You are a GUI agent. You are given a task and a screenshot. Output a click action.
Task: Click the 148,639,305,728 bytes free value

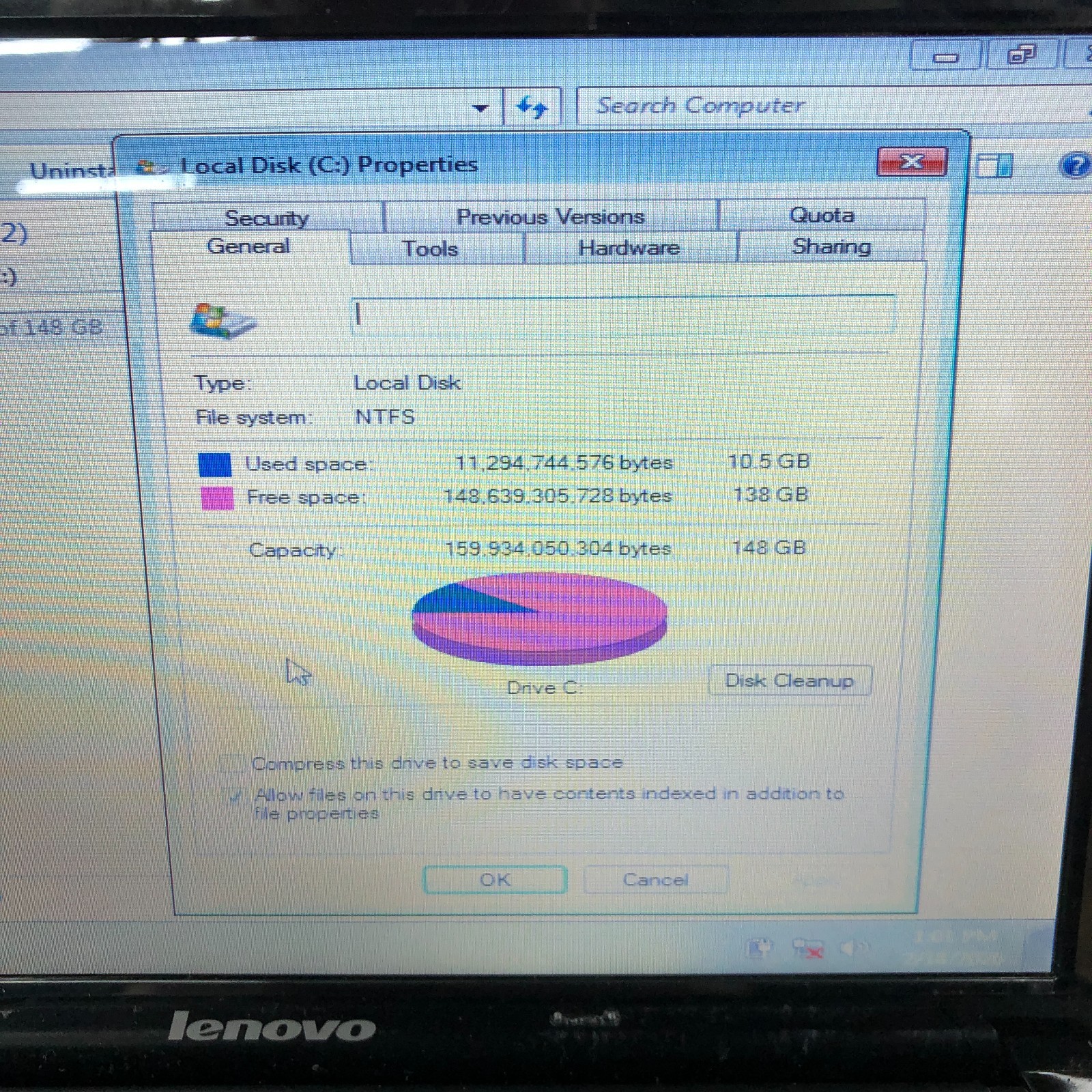click(558, 495)
